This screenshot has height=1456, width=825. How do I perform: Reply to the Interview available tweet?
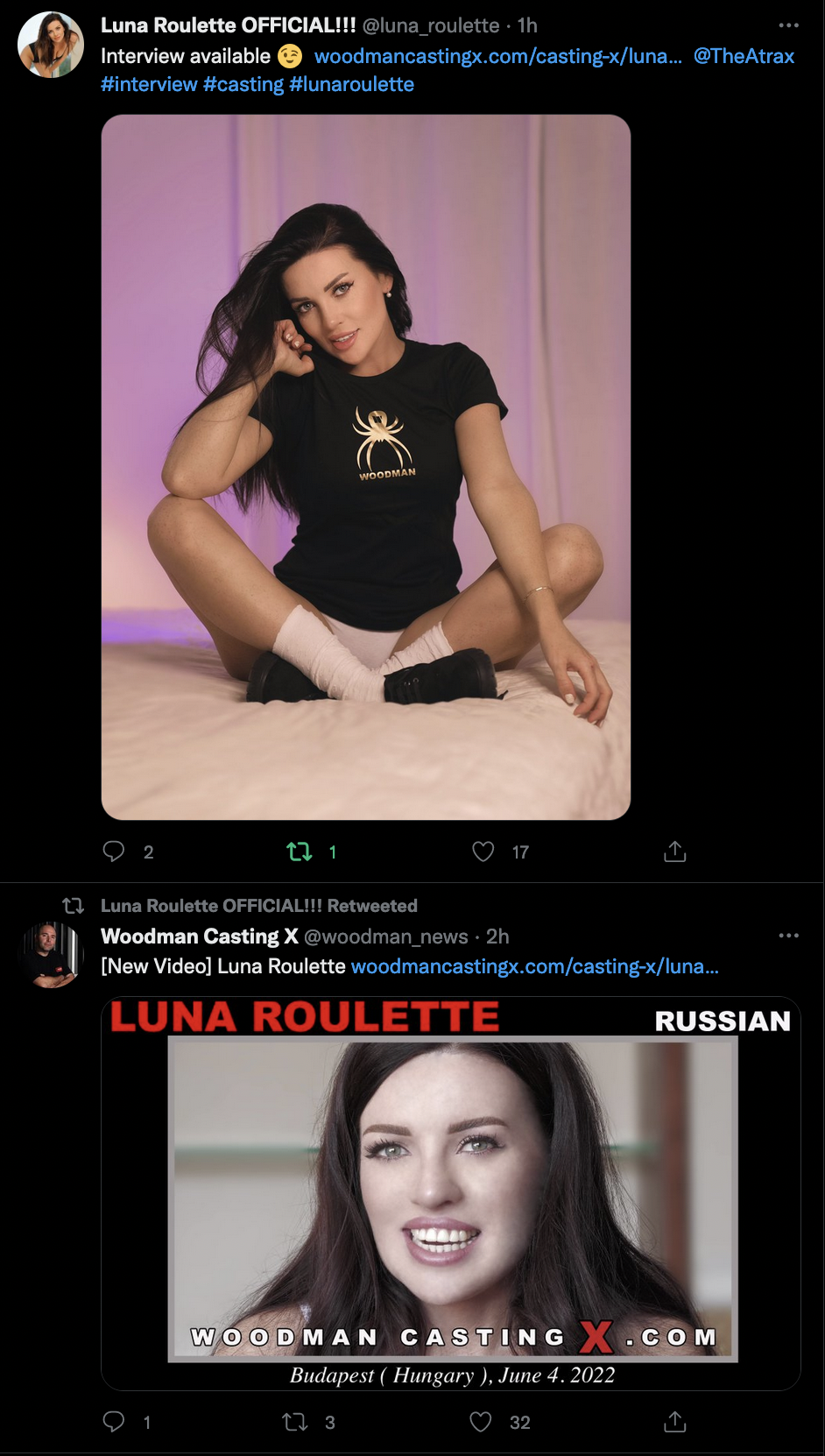point(114,852)
